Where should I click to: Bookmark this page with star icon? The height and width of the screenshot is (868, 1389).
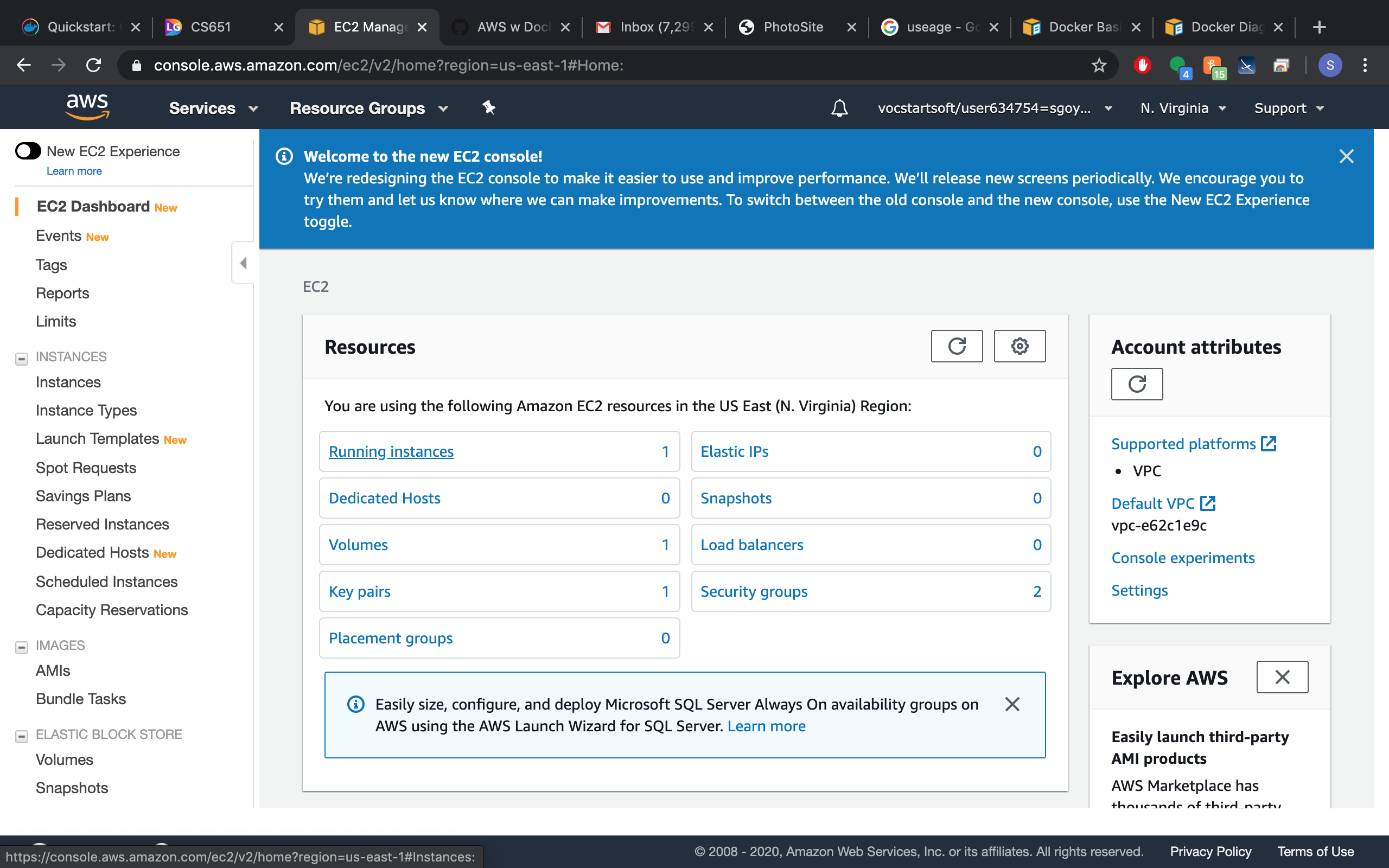point(1099,65)
